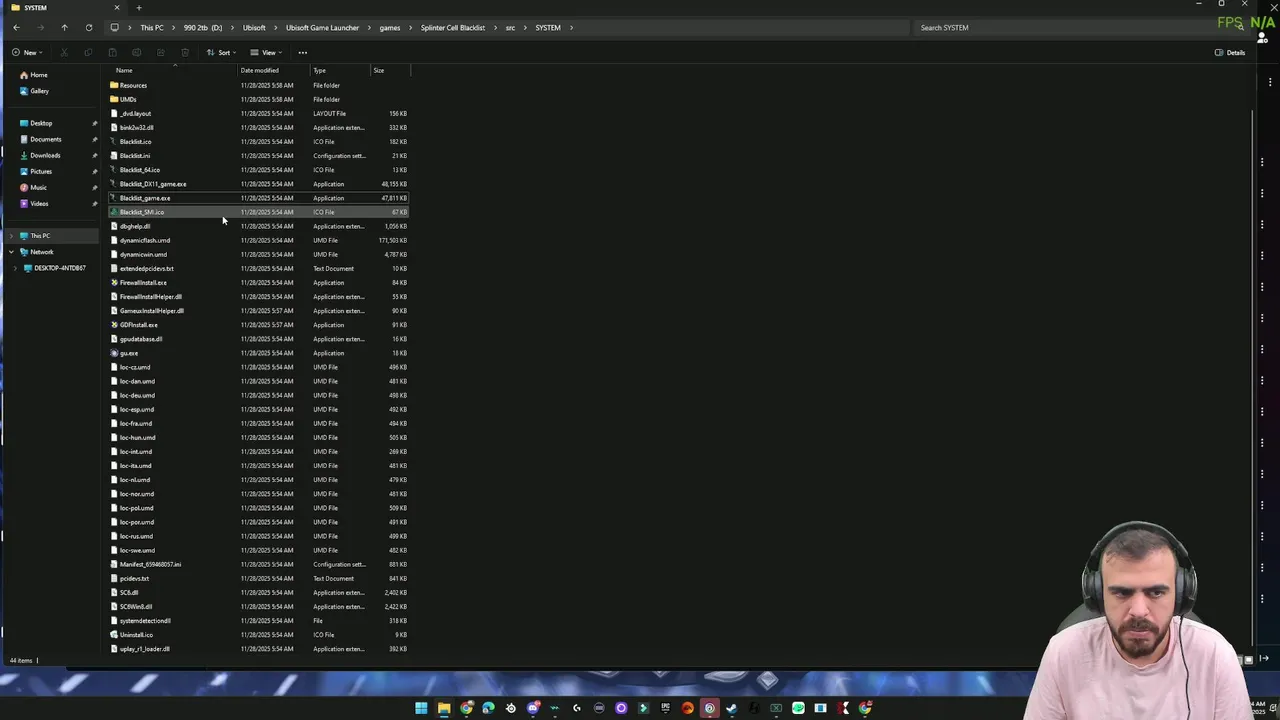This screenshot has height=720, width=1280.
Task: Open File Explorer from taskbar
Action: (x=444, y=708)
